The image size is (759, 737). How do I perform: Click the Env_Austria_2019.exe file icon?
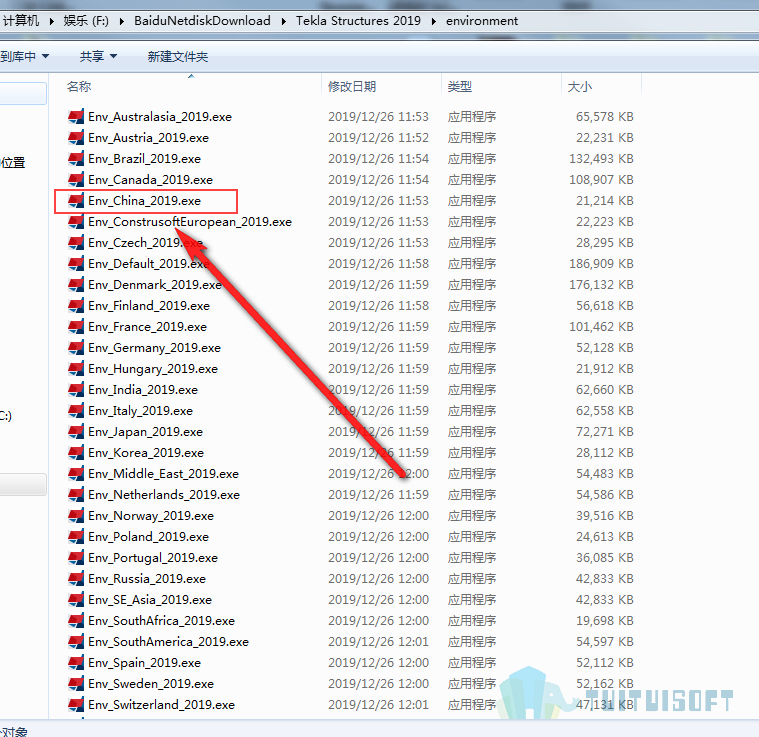tap(76, 137)
